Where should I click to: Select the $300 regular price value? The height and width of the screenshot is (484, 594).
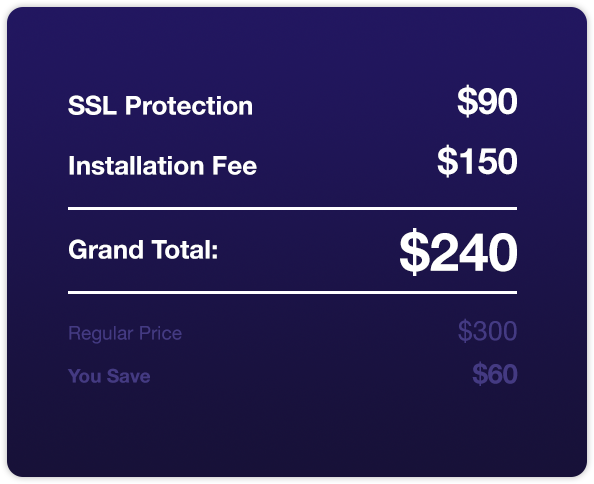(488, 331)
